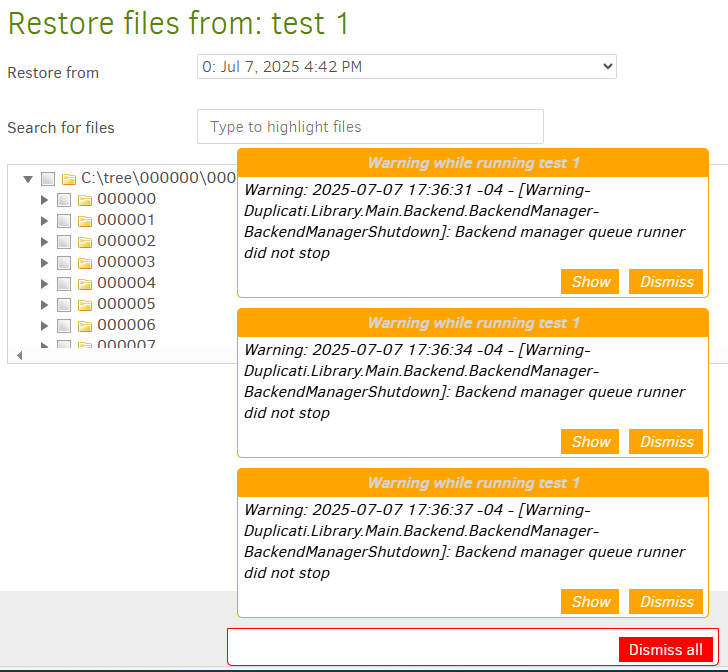728x672 pixels.
Task: Expand folder 000001
Action: click(x=45, y=221)
